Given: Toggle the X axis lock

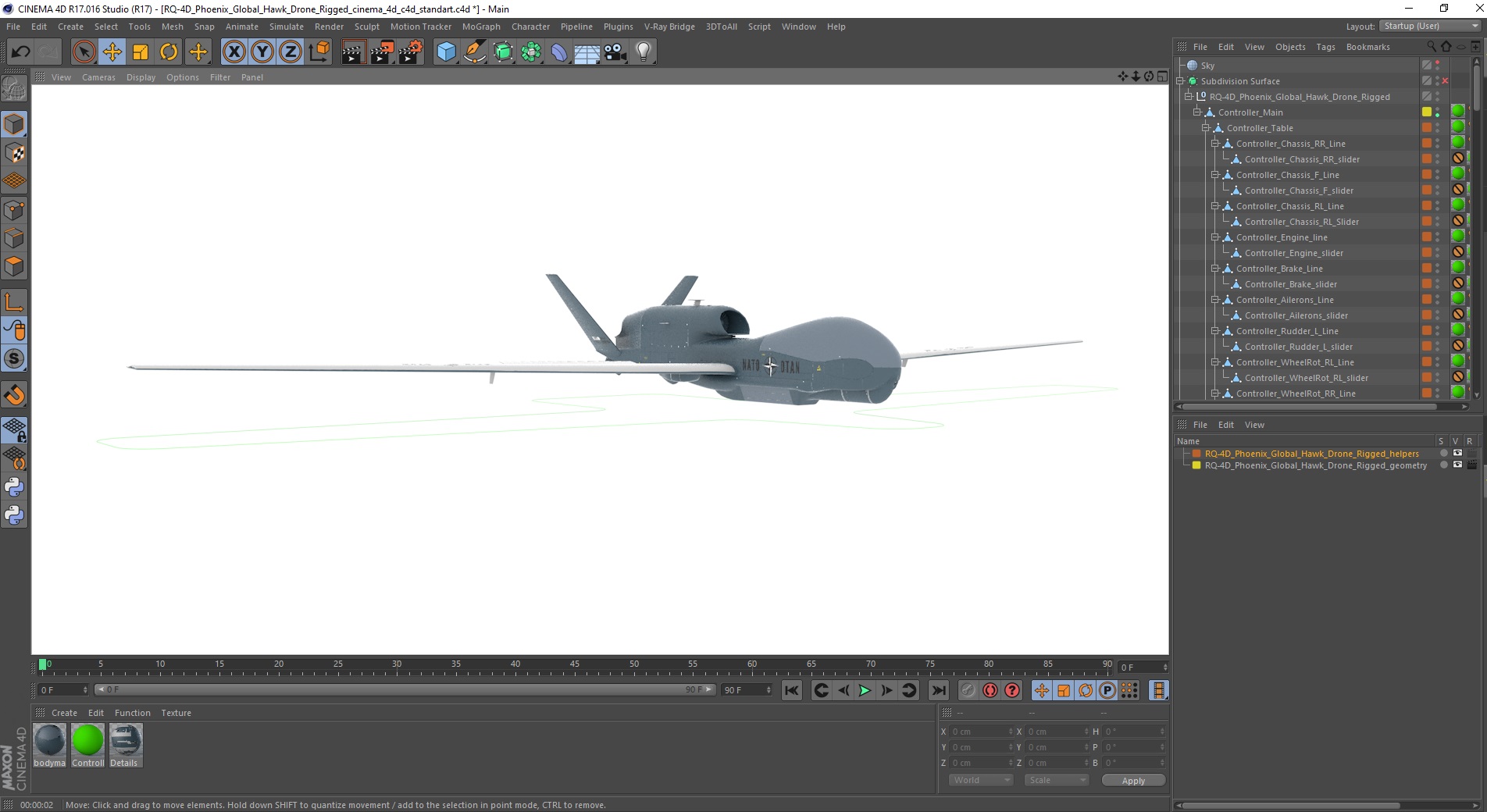Looking at the screenshot, I should point(234,52).
